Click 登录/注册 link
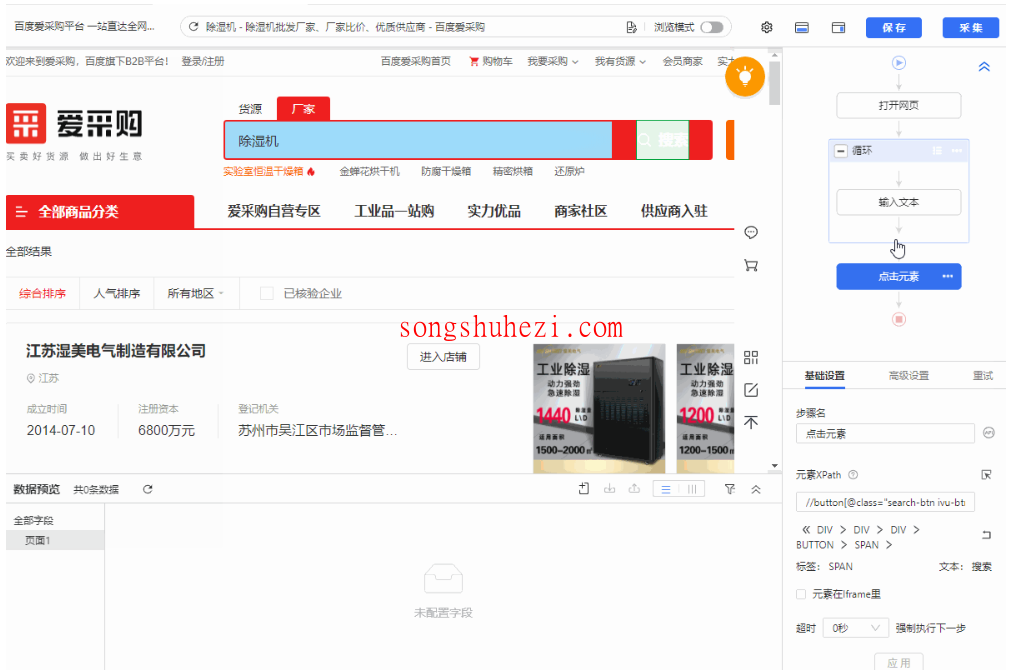Image resolution: width=1021 pixels, height=670 pixels. (x=203, y=61)
